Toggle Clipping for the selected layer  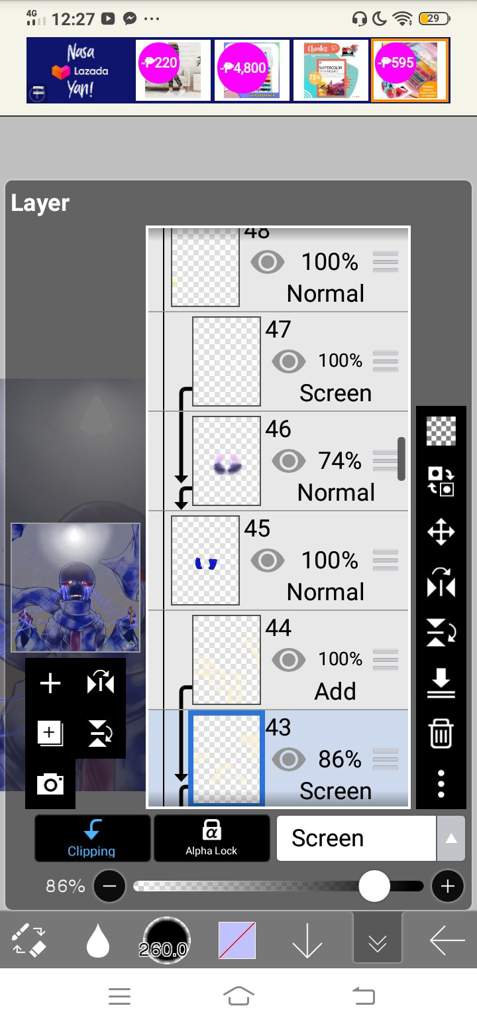[x=92, y=839]
